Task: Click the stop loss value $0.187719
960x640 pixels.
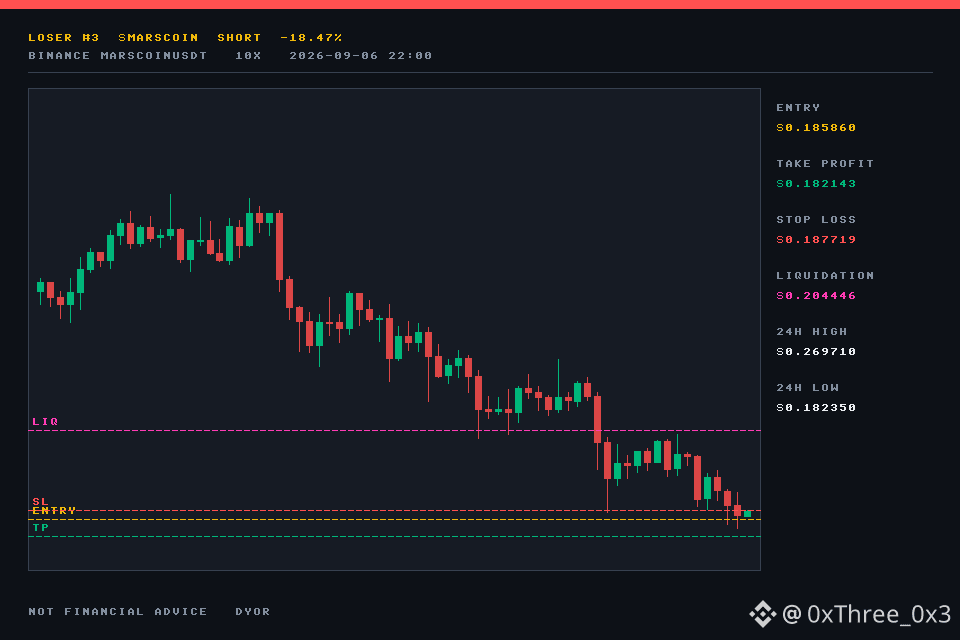Action: tap(816, 239)
